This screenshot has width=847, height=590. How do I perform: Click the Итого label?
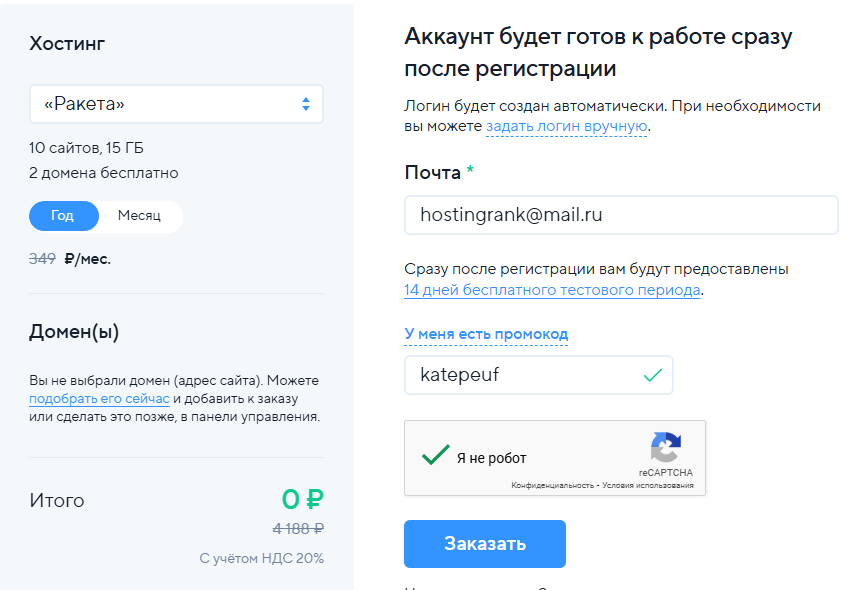(x=57, y=501)
